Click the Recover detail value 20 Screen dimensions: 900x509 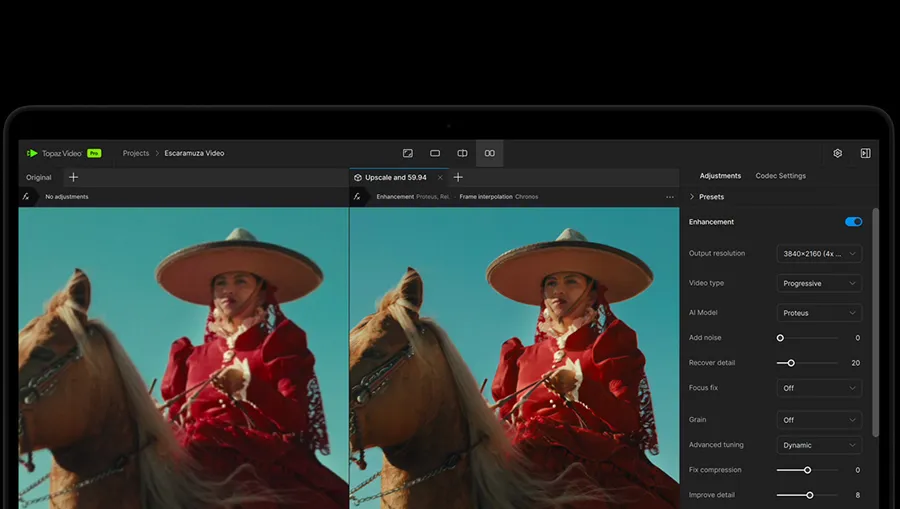point(855,363)
